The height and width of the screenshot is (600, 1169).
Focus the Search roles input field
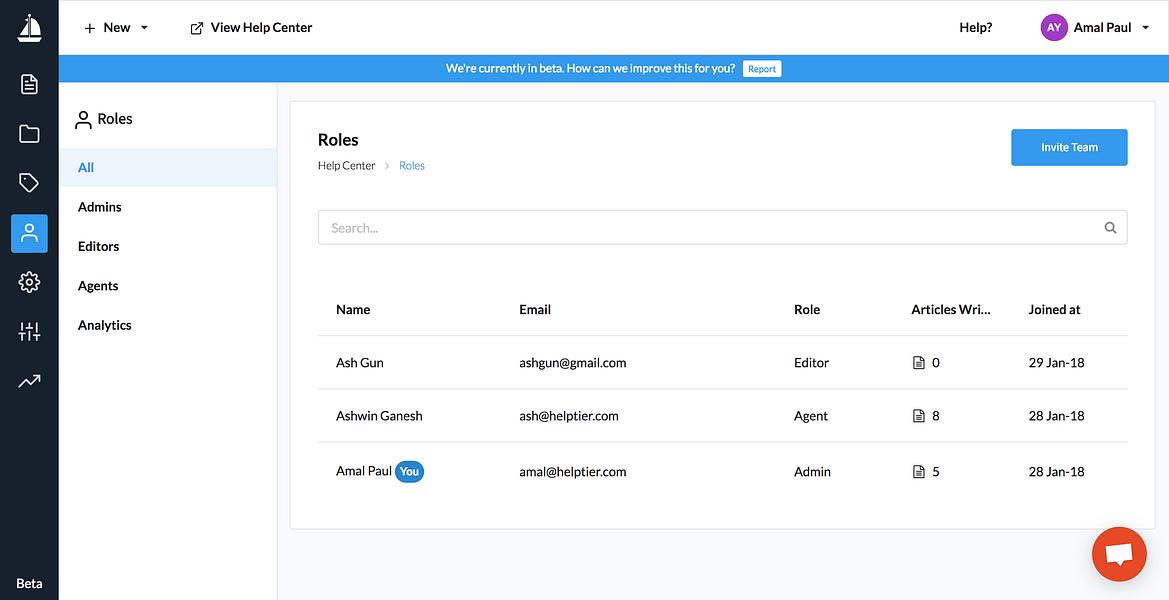click(722, 228)
